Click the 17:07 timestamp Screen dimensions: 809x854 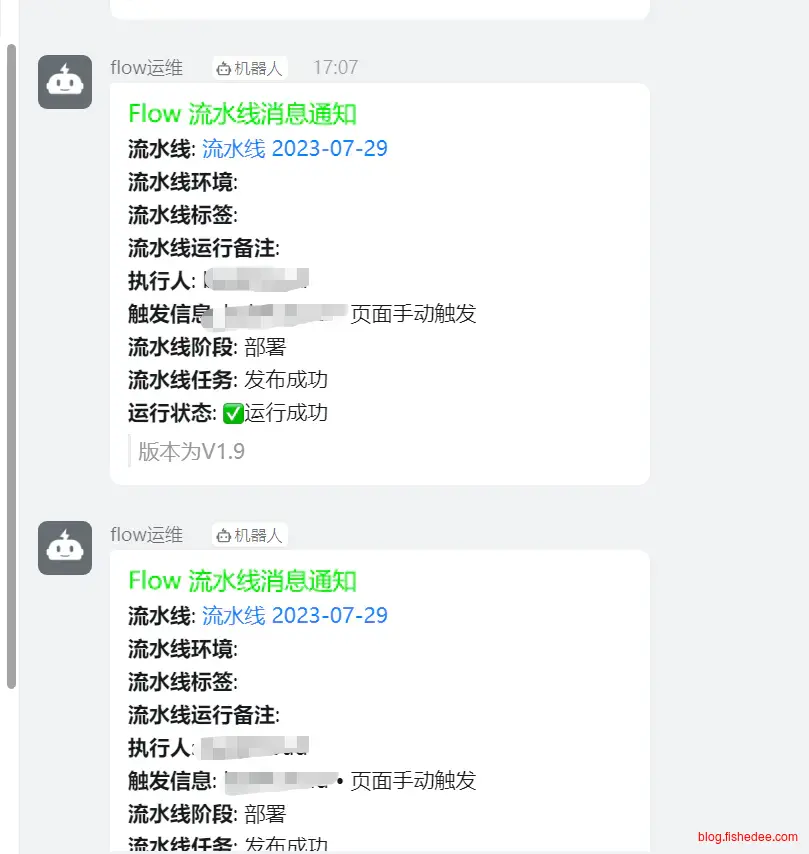(335, 68)
